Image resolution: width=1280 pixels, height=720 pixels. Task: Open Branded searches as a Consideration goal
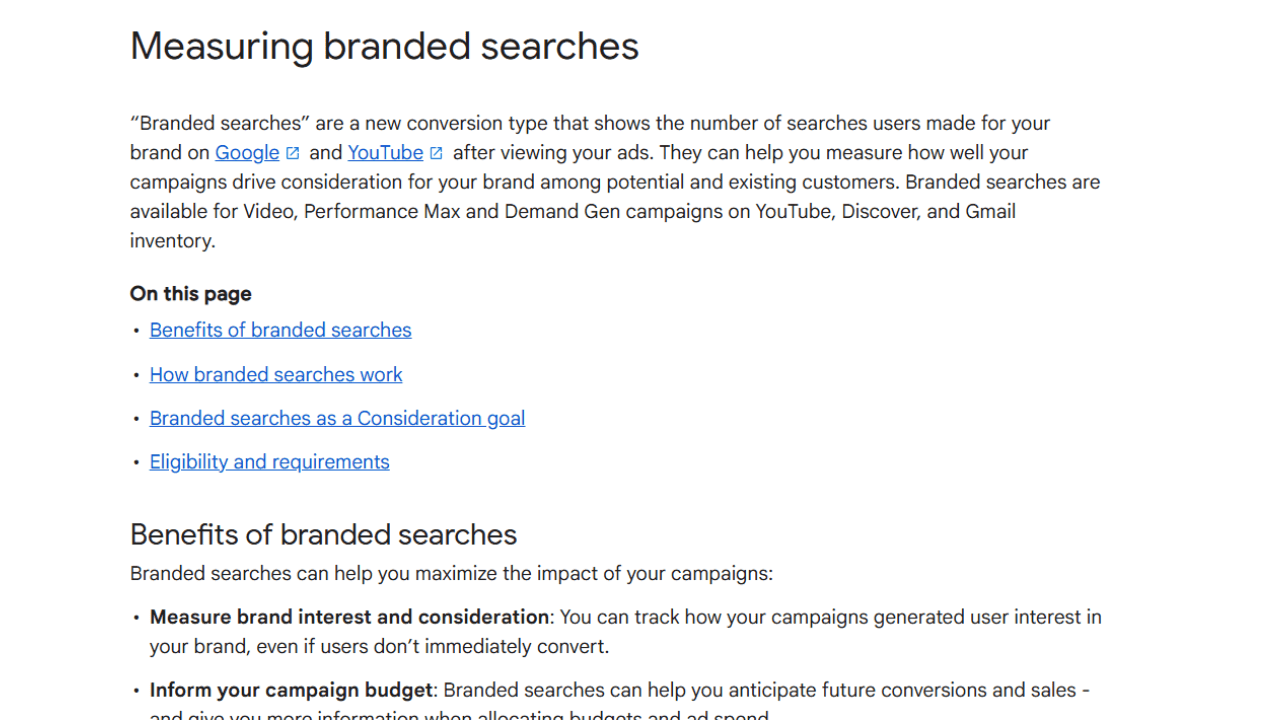tap(337, 418)
